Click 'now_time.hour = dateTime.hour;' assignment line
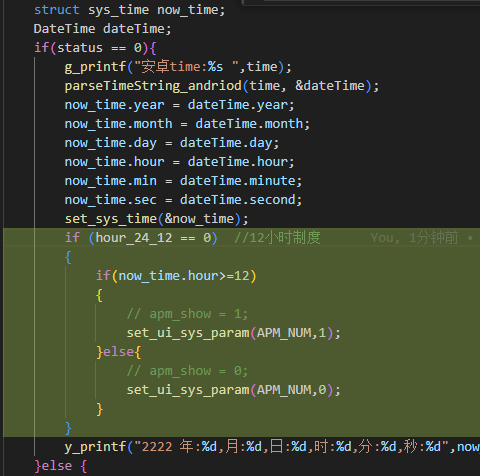 (180, 162)
